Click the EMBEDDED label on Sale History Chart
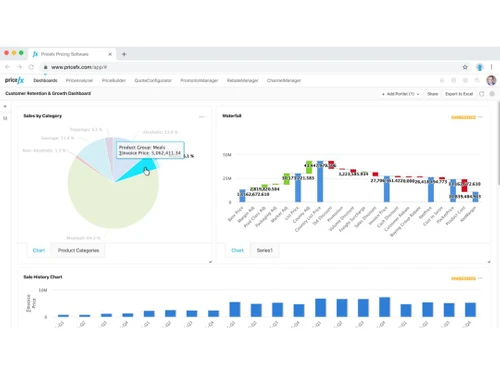The width and height of the screenshot is (500, 375). click(x=463, y=278)
